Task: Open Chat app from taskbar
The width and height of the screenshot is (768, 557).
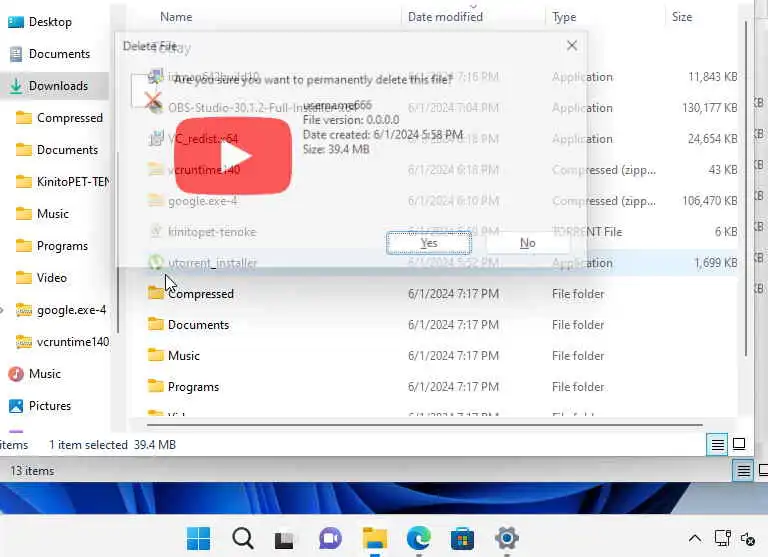Action: 330,538
